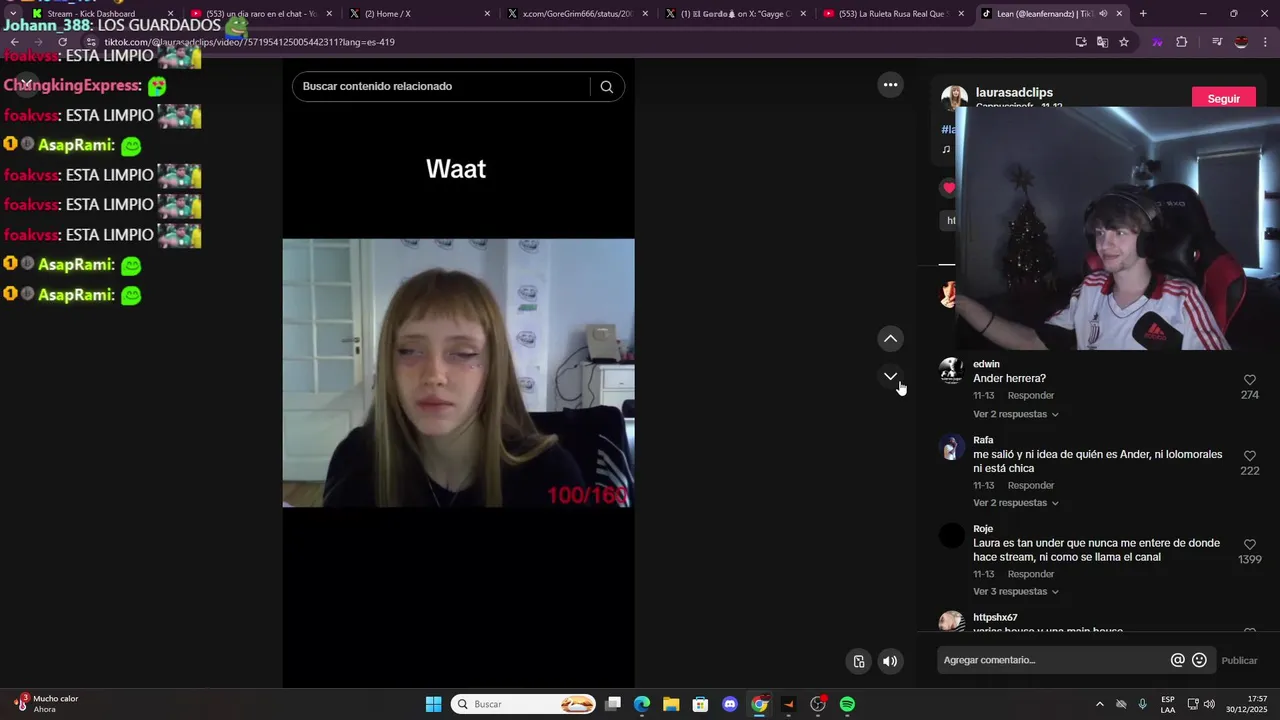This screenshot has width=1280, height=720.
Task: Click Roje's username in comments
Action: point(983,528)
